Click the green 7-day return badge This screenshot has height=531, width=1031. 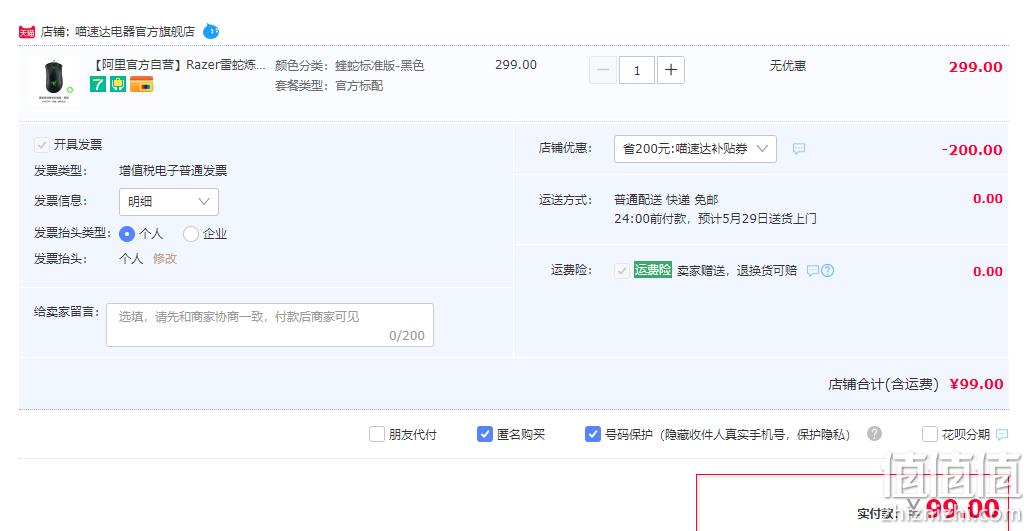click(x=98, y=84)
